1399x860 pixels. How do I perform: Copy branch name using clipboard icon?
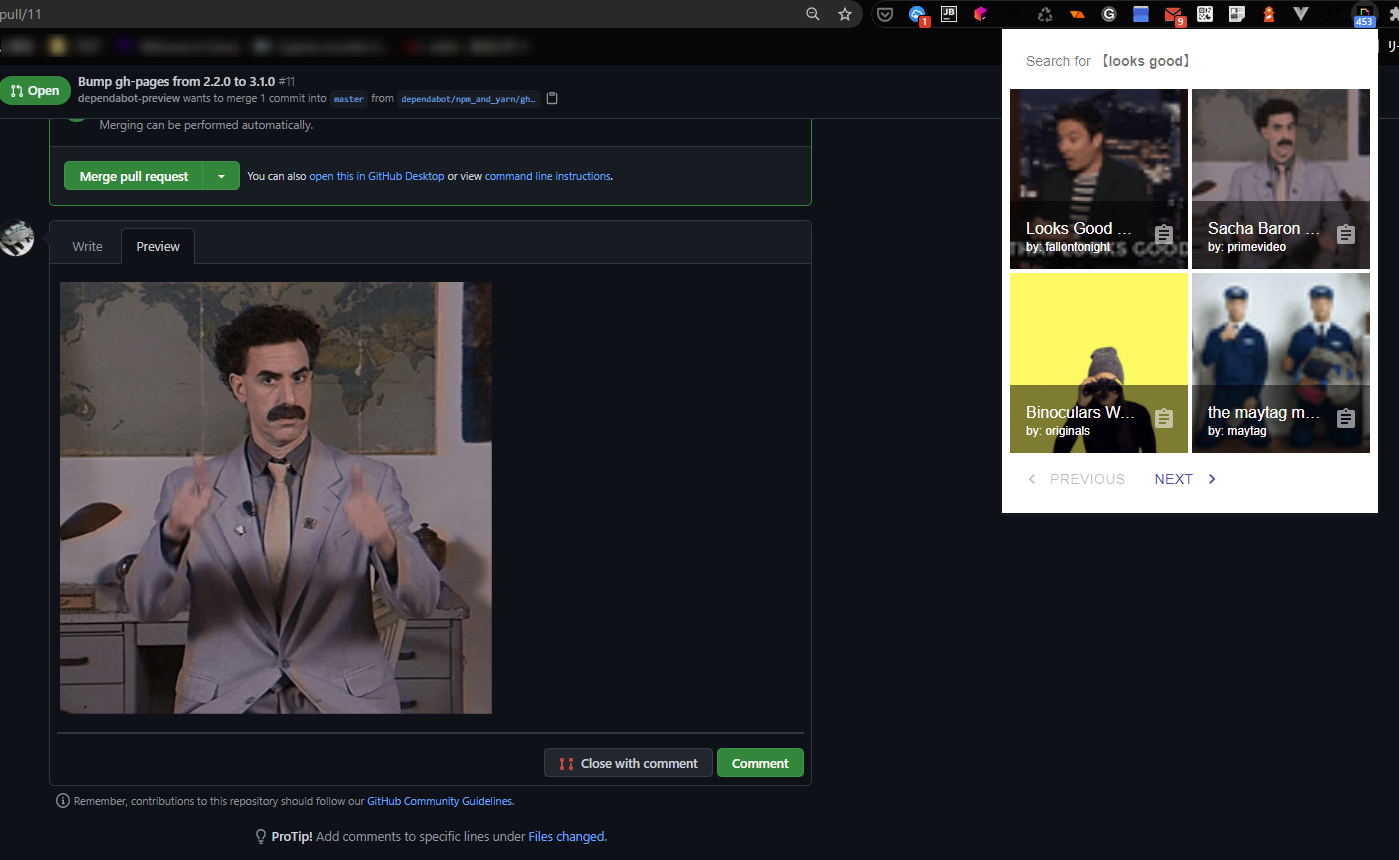(552, 98)
